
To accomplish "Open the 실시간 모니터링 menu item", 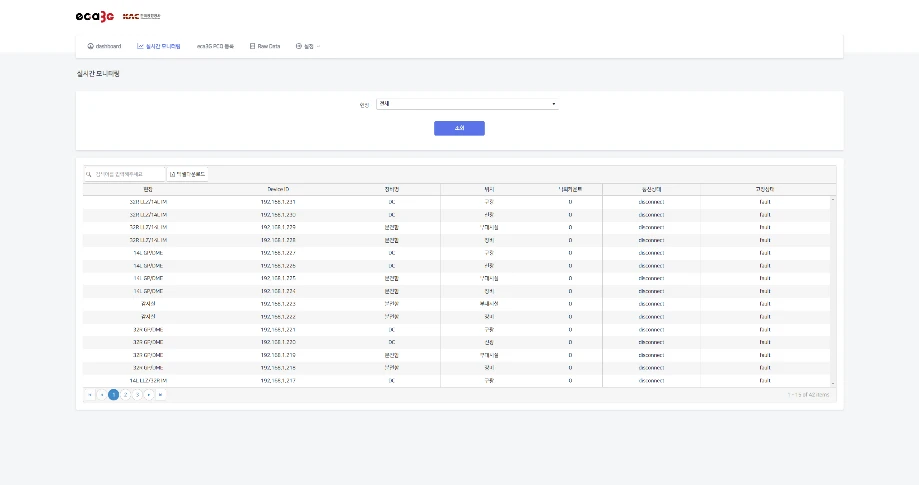I will pos(159,46).
